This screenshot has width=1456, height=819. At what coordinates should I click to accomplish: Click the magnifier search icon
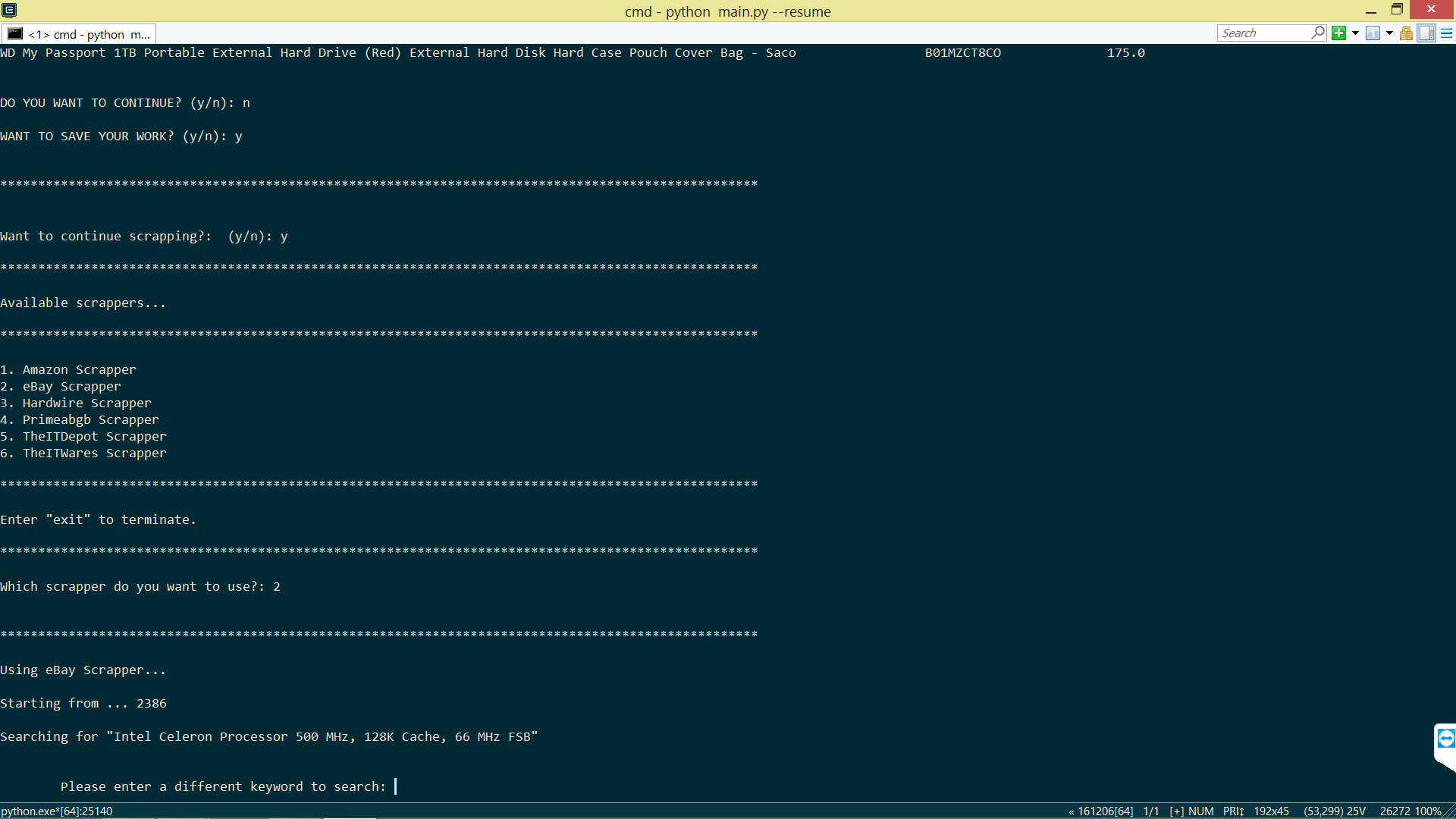point(1318,33)
